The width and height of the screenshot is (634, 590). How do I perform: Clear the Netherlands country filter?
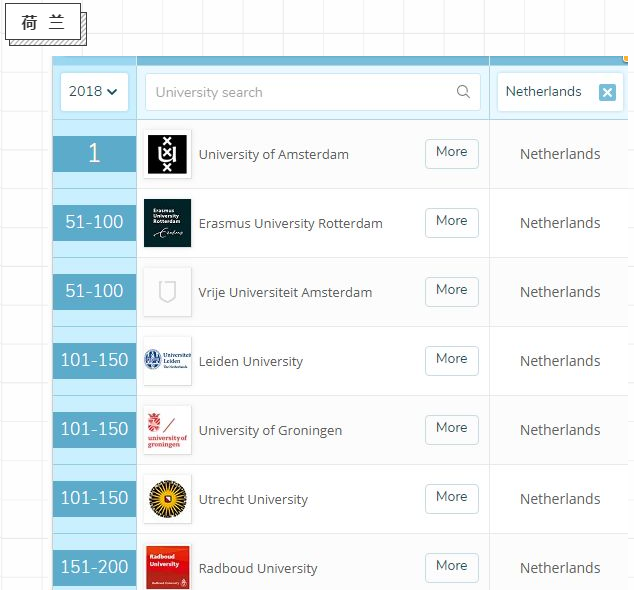point(607,93)
